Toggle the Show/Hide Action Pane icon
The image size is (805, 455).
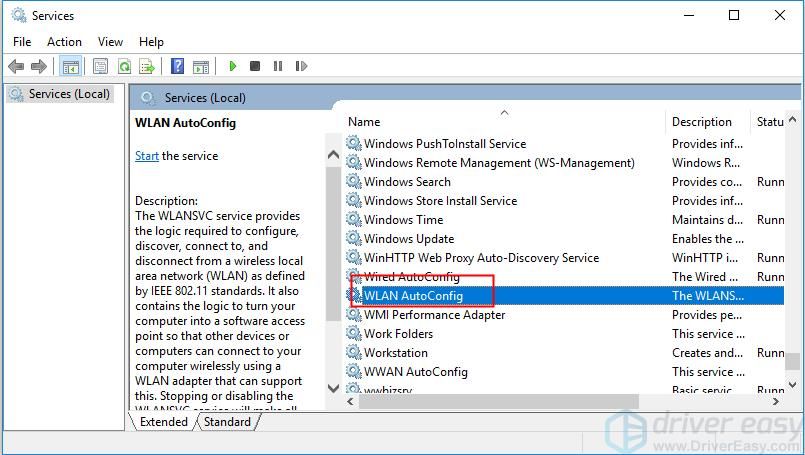point(201,66)
